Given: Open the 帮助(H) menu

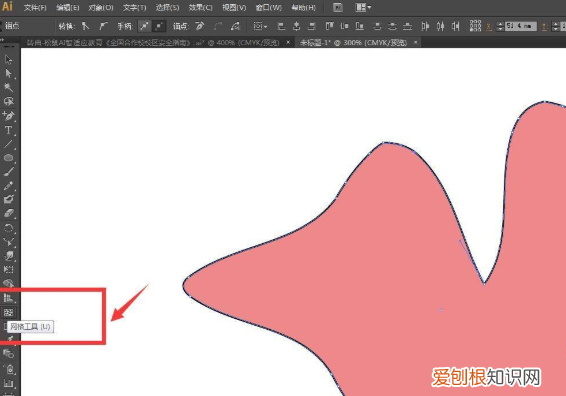Looking at the screenshot, I should coord(303,8).
